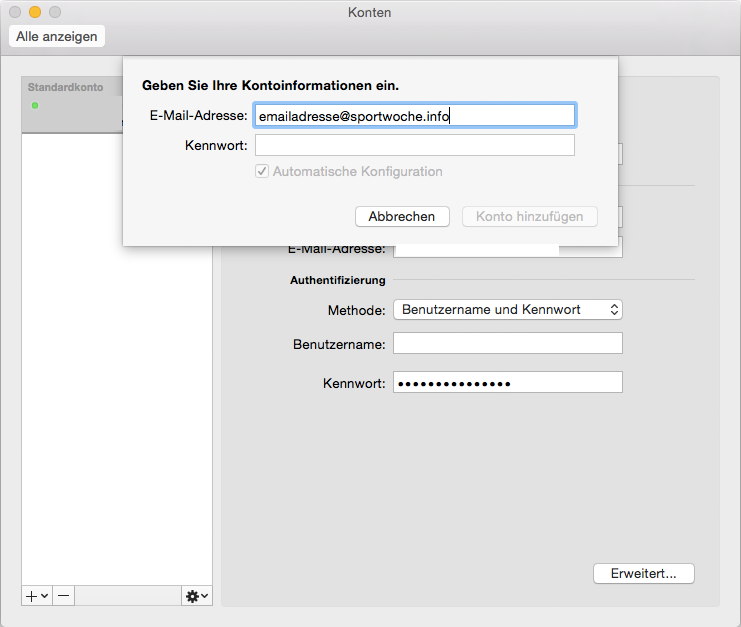Focus the dialog's empty Kennwort field
Screen dimensions: 741x627
click(x=414, y=145)
